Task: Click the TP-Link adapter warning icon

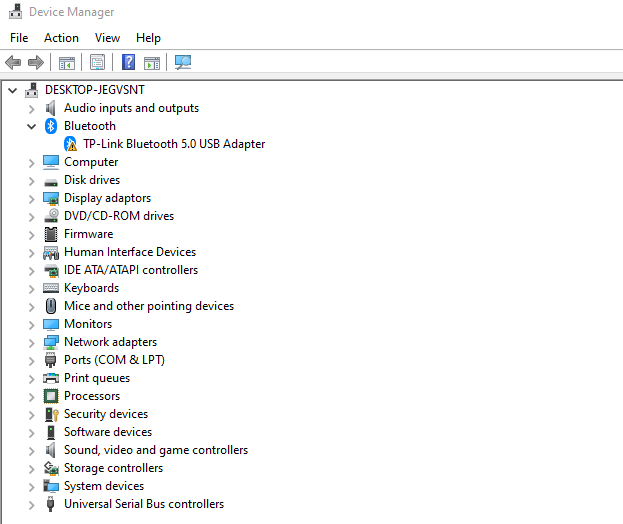Action: tap(70, 144)
